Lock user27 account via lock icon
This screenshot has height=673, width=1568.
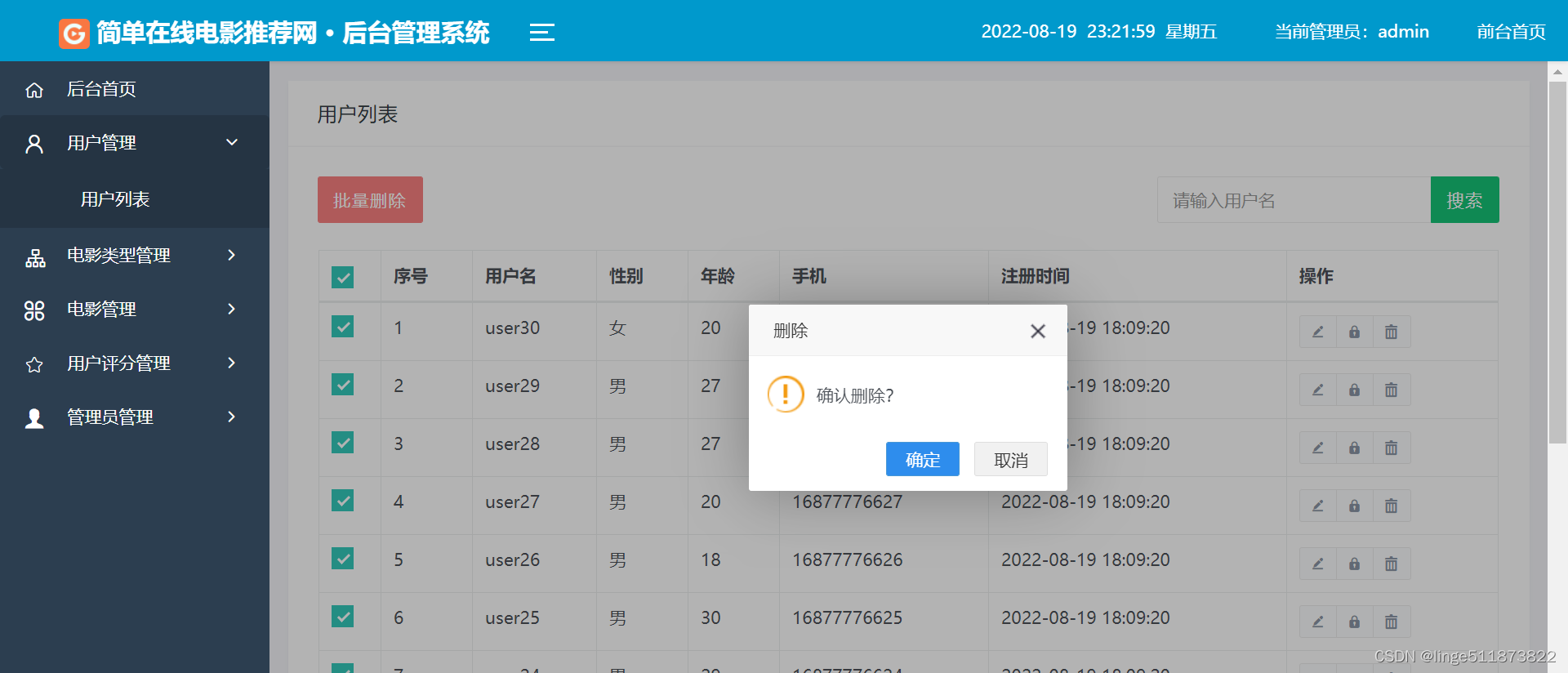1355,506
